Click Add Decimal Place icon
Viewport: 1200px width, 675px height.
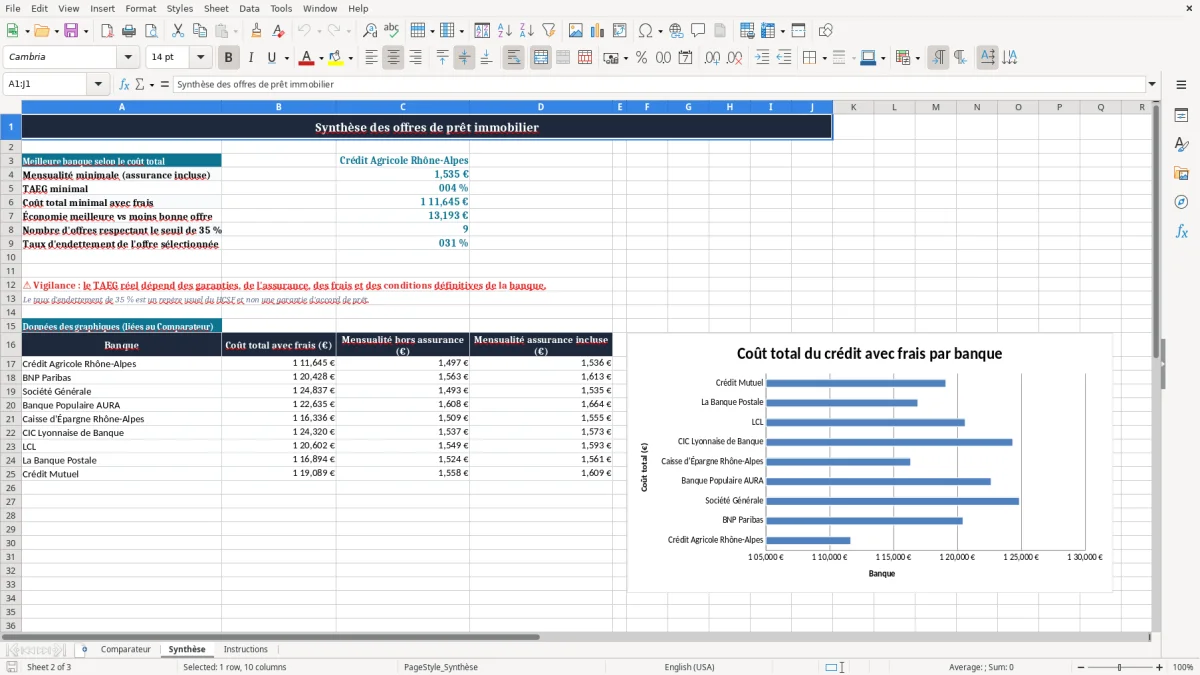[x=712, y=58]
